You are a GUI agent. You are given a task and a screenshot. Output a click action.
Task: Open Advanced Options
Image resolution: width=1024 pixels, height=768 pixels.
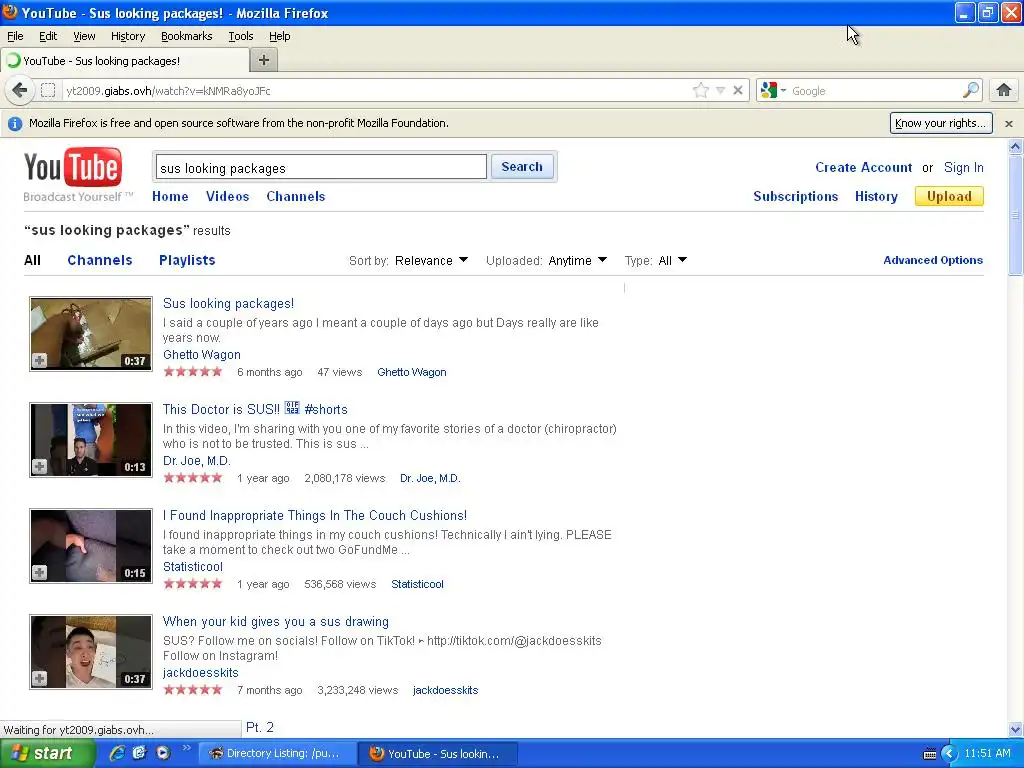tap(933, 260)
